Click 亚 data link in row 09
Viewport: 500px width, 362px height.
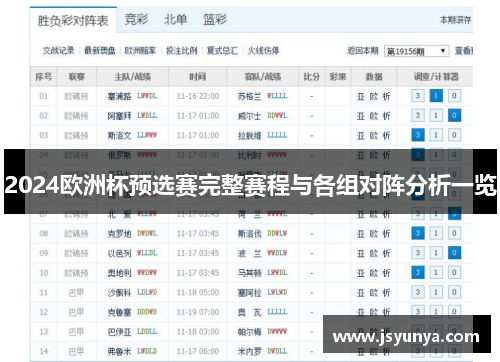click(361, 253)
